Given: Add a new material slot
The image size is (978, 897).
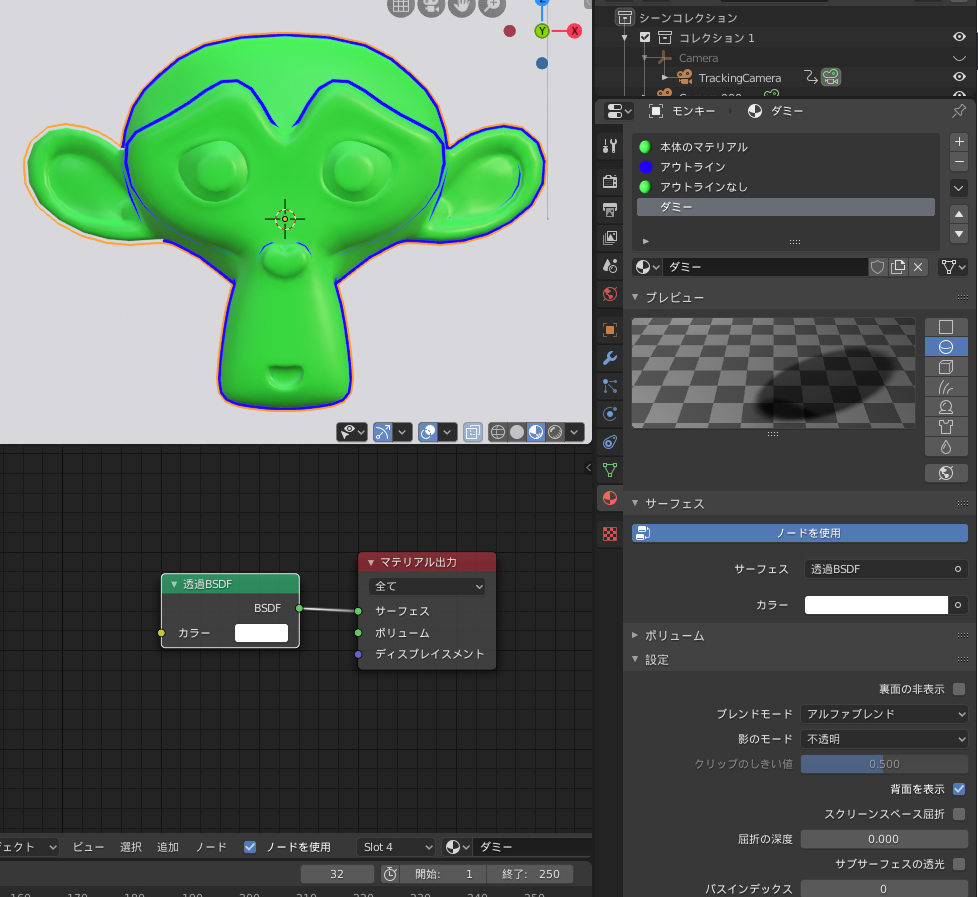Looking at the screenshot, I should (x=959, y=142).
